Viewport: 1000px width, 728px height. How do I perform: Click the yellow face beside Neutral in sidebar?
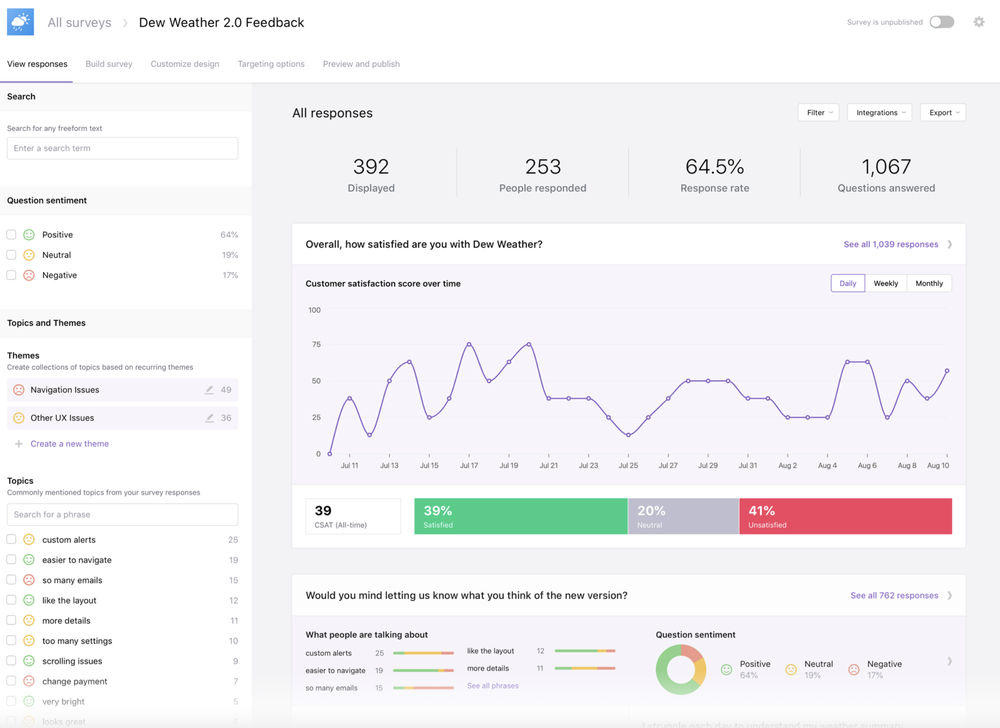(x=29, y=255)
